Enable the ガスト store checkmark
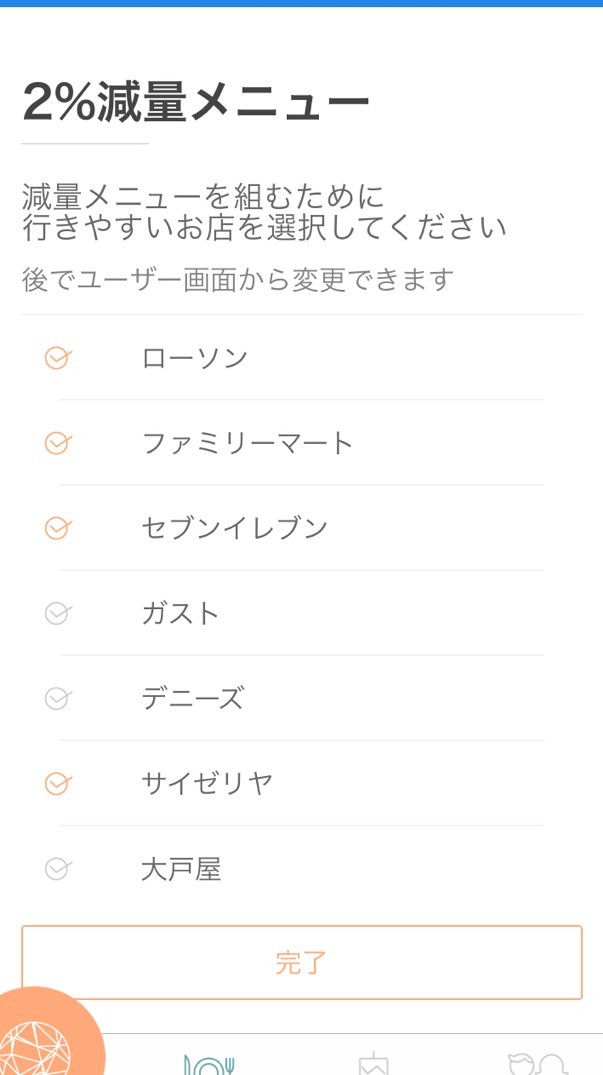Viewport: 603px width, 1075px height. (58, 613)
